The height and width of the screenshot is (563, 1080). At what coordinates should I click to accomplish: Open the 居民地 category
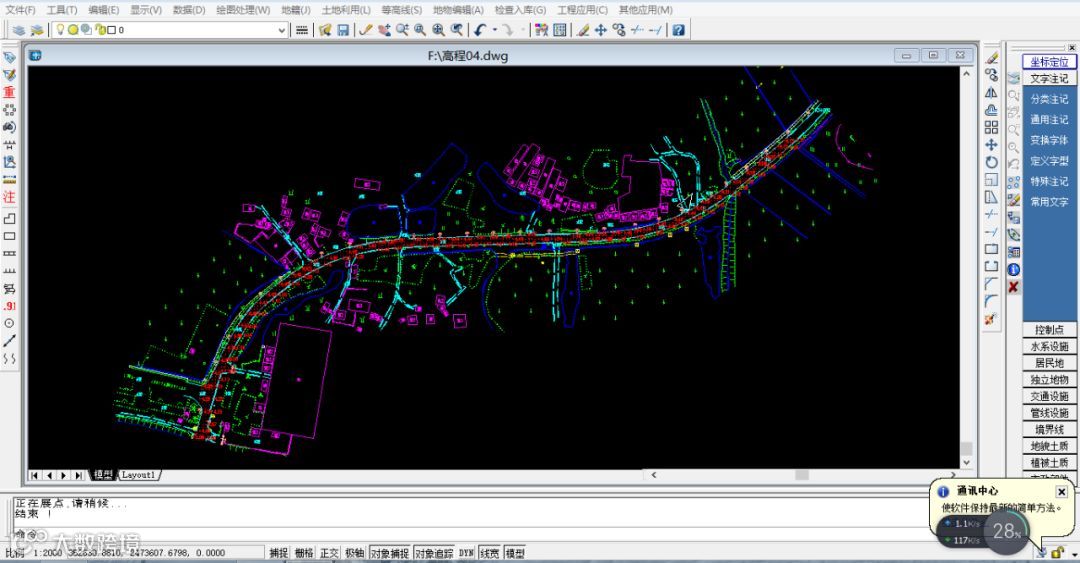(x=1049, y=363)
